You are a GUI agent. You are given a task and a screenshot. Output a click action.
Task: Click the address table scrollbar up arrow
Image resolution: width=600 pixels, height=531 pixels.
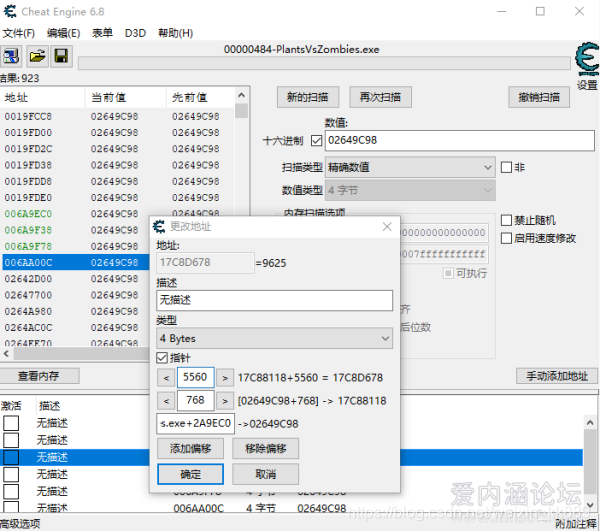point(590,423)
